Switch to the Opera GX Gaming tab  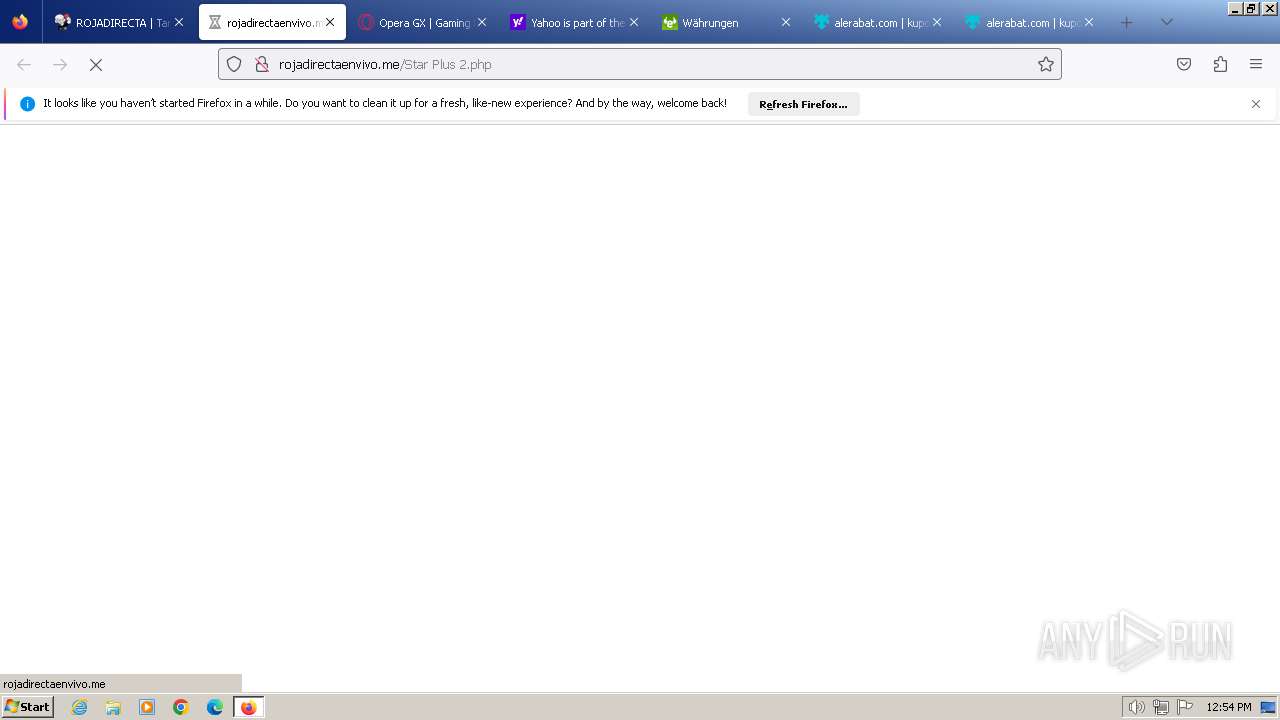tap(423, 22)
